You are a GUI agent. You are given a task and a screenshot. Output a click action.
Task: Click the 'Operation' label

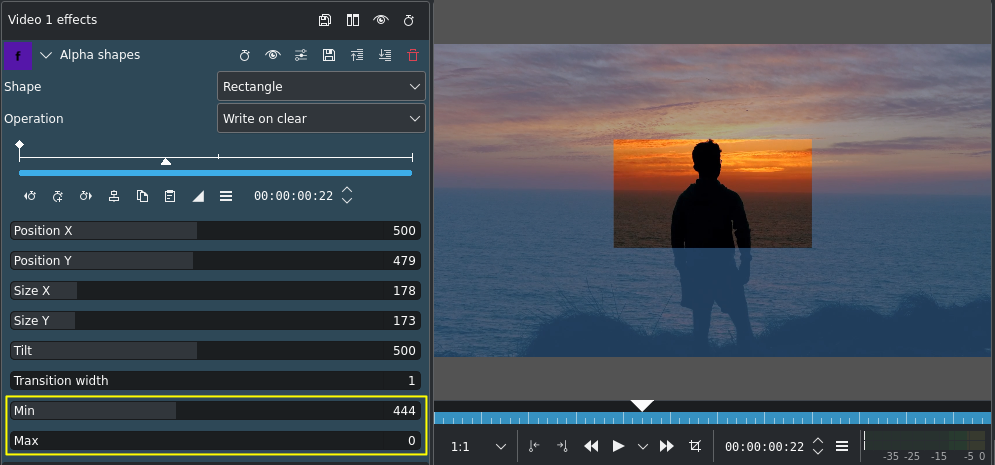pyautogui.click(x=34, y=119)
